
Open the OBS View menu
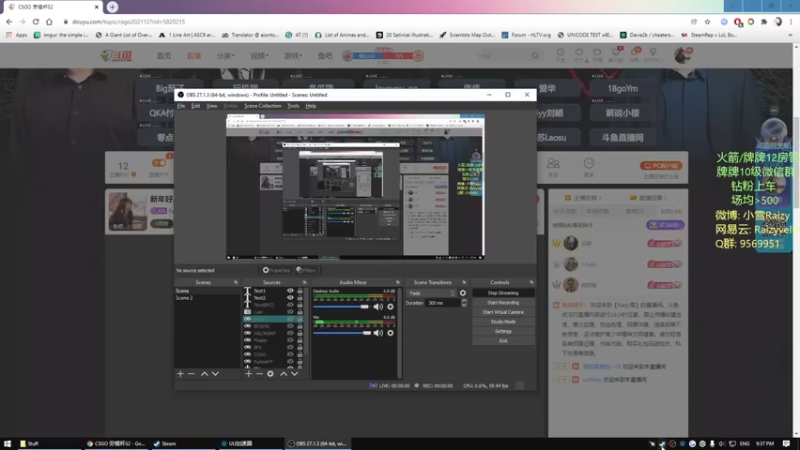pos(212,106)
